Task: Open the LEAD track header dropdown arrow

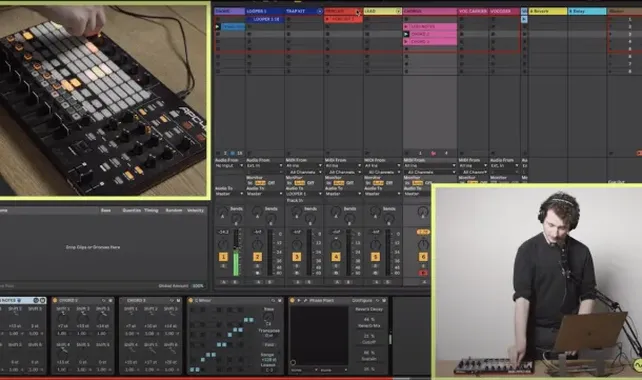Action: (398, 11)
